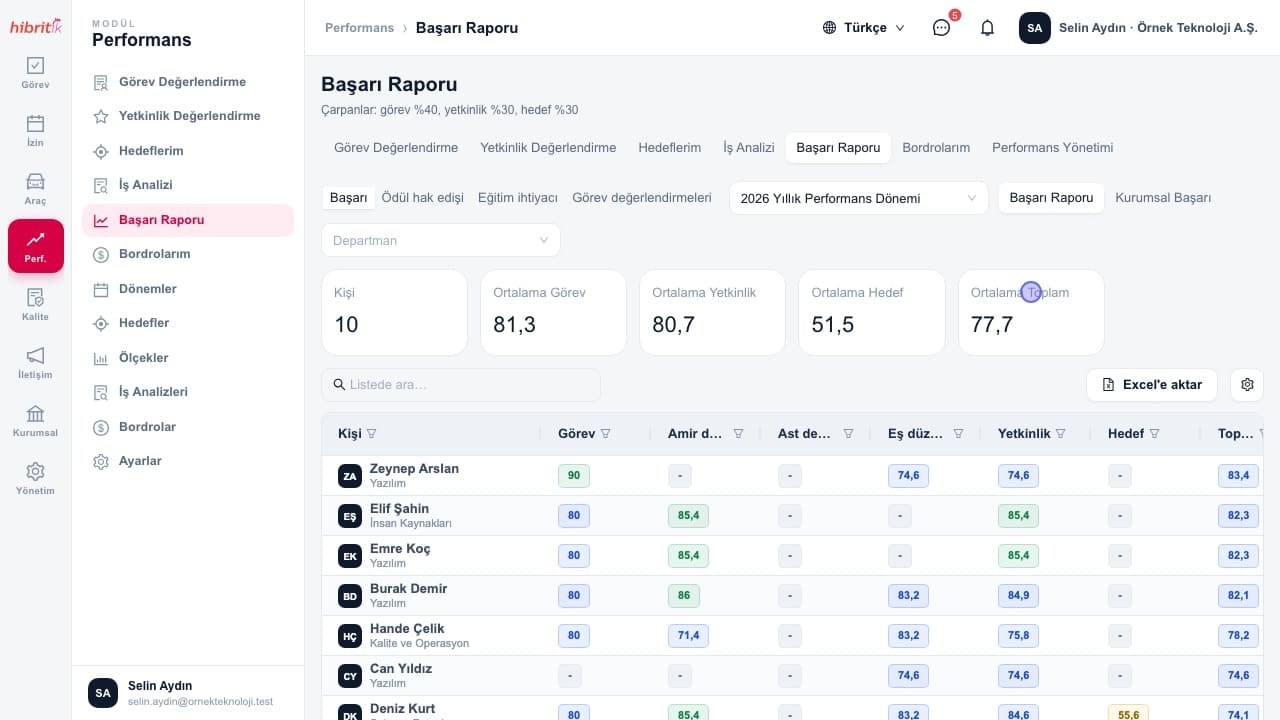Open the İzin module in the left rail
The width and height of the screenshot is (1280, 720).
[x=35, y=131]
